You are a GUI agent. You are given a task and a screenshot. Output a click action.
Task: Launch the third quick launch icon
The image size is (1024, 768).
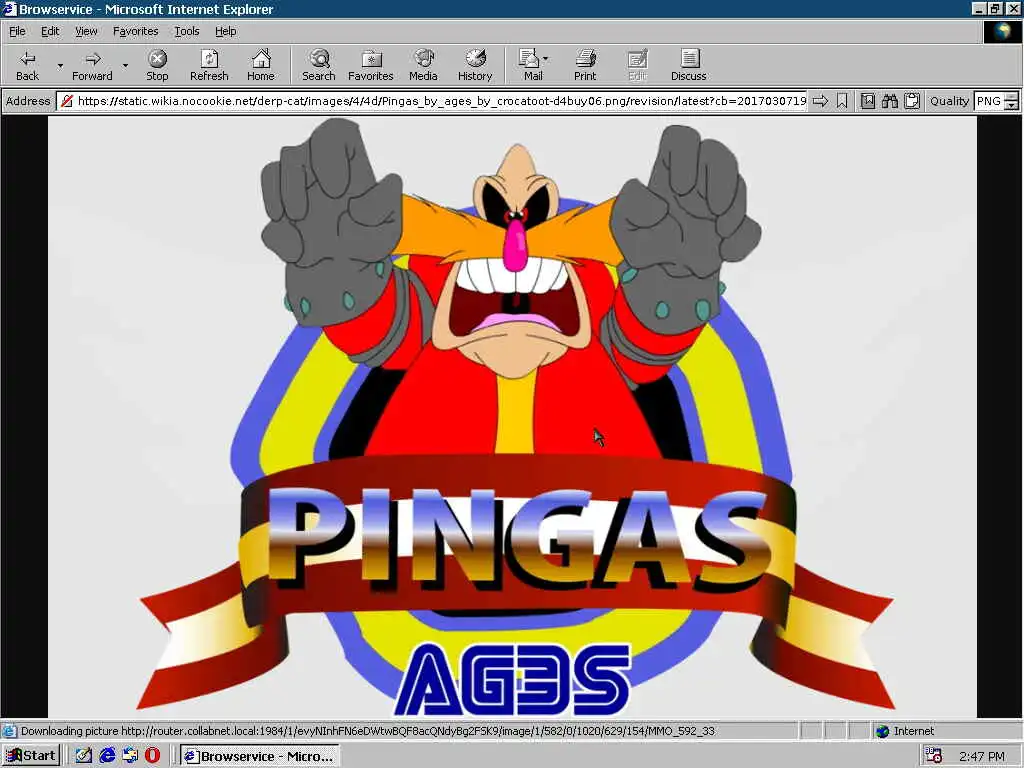pyautogui.click(x=130, y=756)
